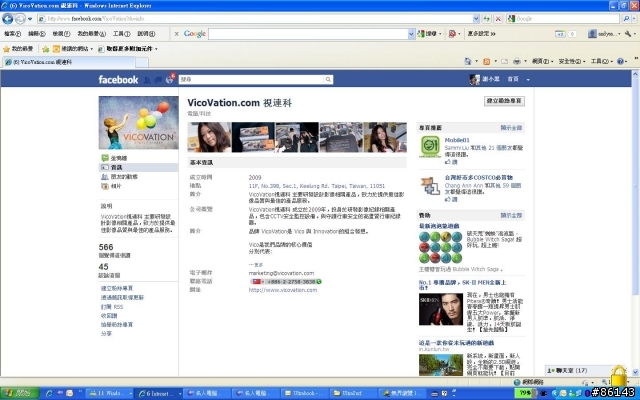Screen dimensions: 640x400
Task: Click the Google toolbar wrench icon
Action: (x=628, y=34)
